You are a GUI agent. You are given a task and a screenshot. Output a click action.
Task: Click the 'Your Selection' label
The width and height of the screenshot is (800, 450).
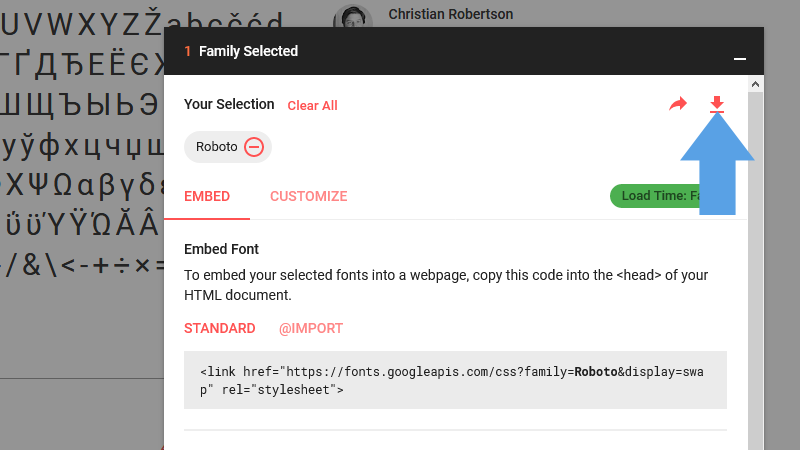pos(229,104)
